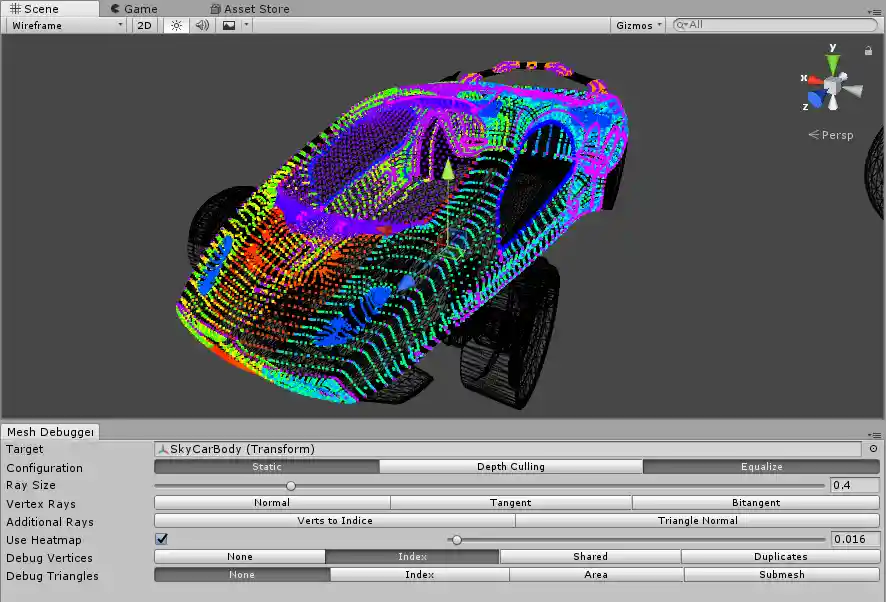Screen dimensions: 886x602
Task: Select Tangent under Vertex Rays
Action: point(510,503)
